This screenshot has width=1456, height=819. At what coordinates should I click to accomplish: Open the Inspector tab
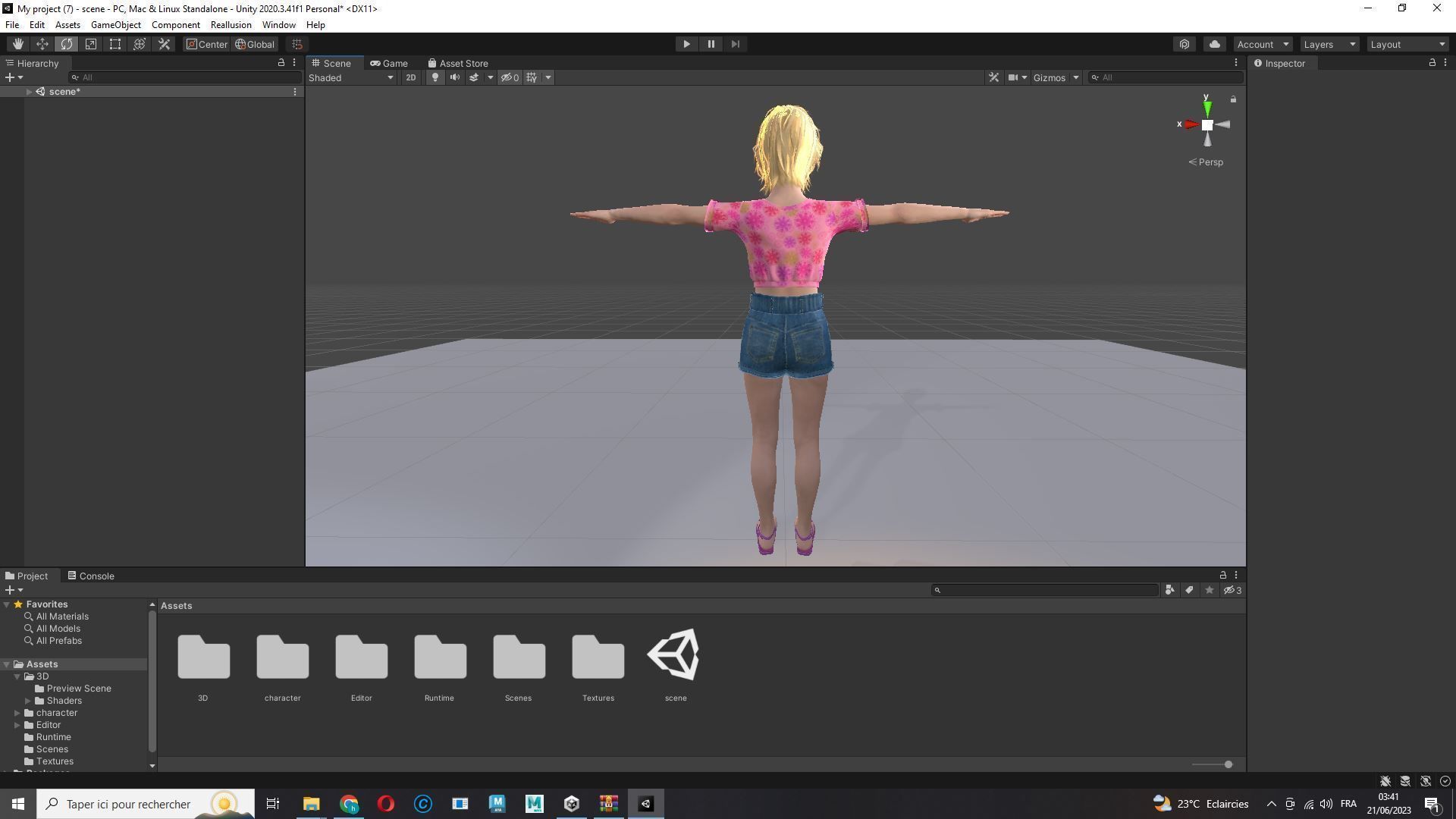point(1280,63)
